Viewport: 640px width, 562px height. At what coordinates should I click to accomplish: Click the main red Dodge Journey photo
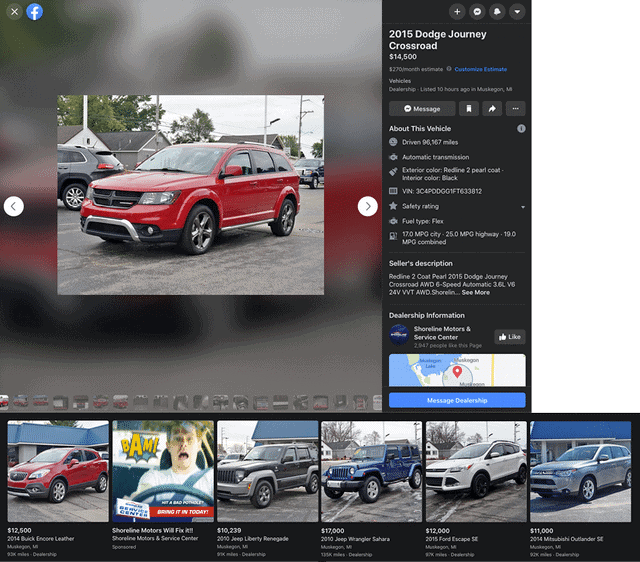coord(191,195)
